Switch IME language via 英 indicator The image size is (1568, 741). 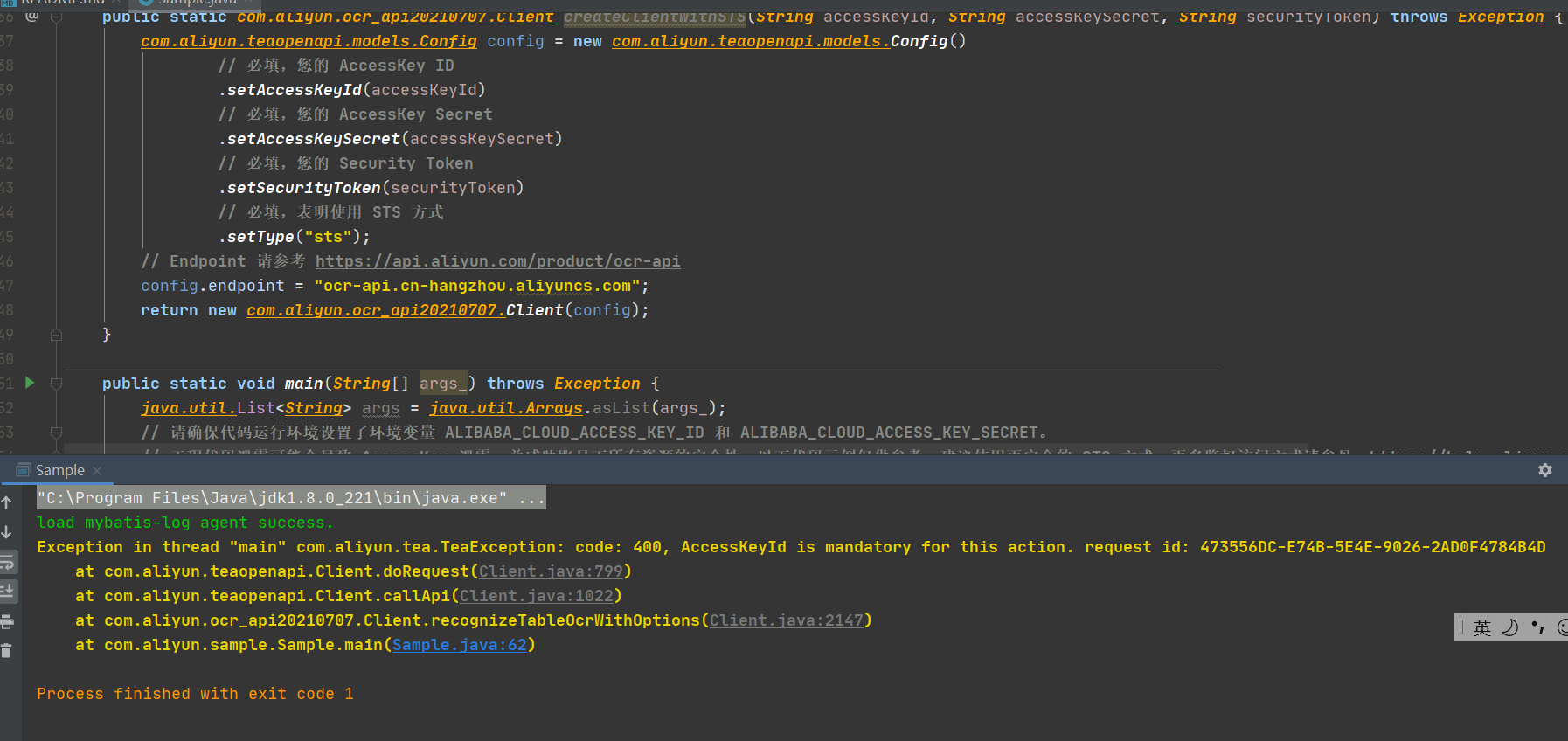1482,627
